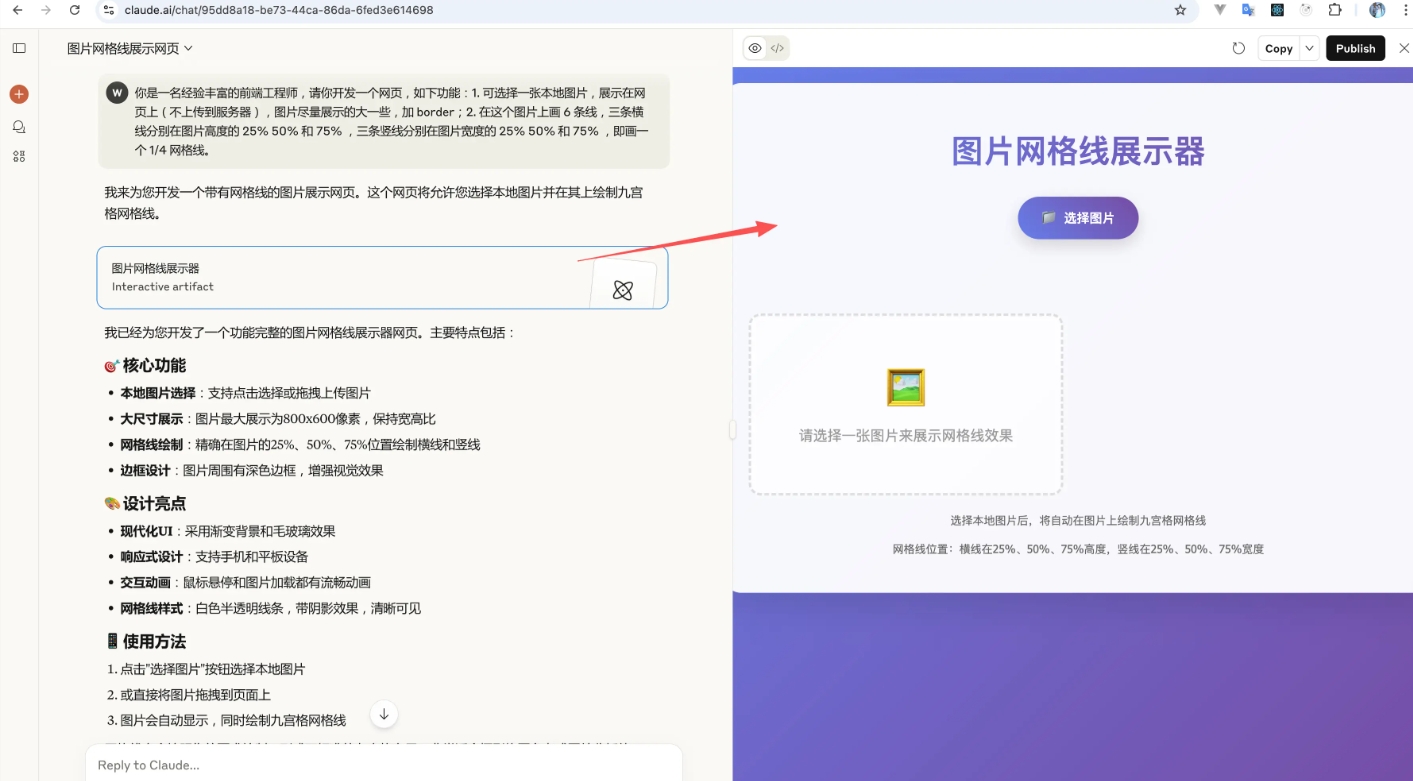Click the image drop placeholder area
The image size is (1413, 781).
[906, 404]
